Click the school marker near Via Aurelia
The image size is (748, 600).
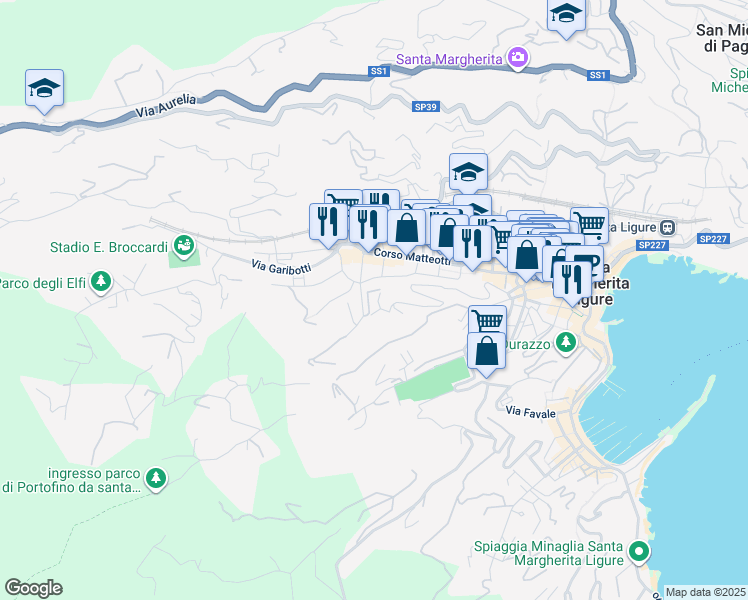coord(45,87)
